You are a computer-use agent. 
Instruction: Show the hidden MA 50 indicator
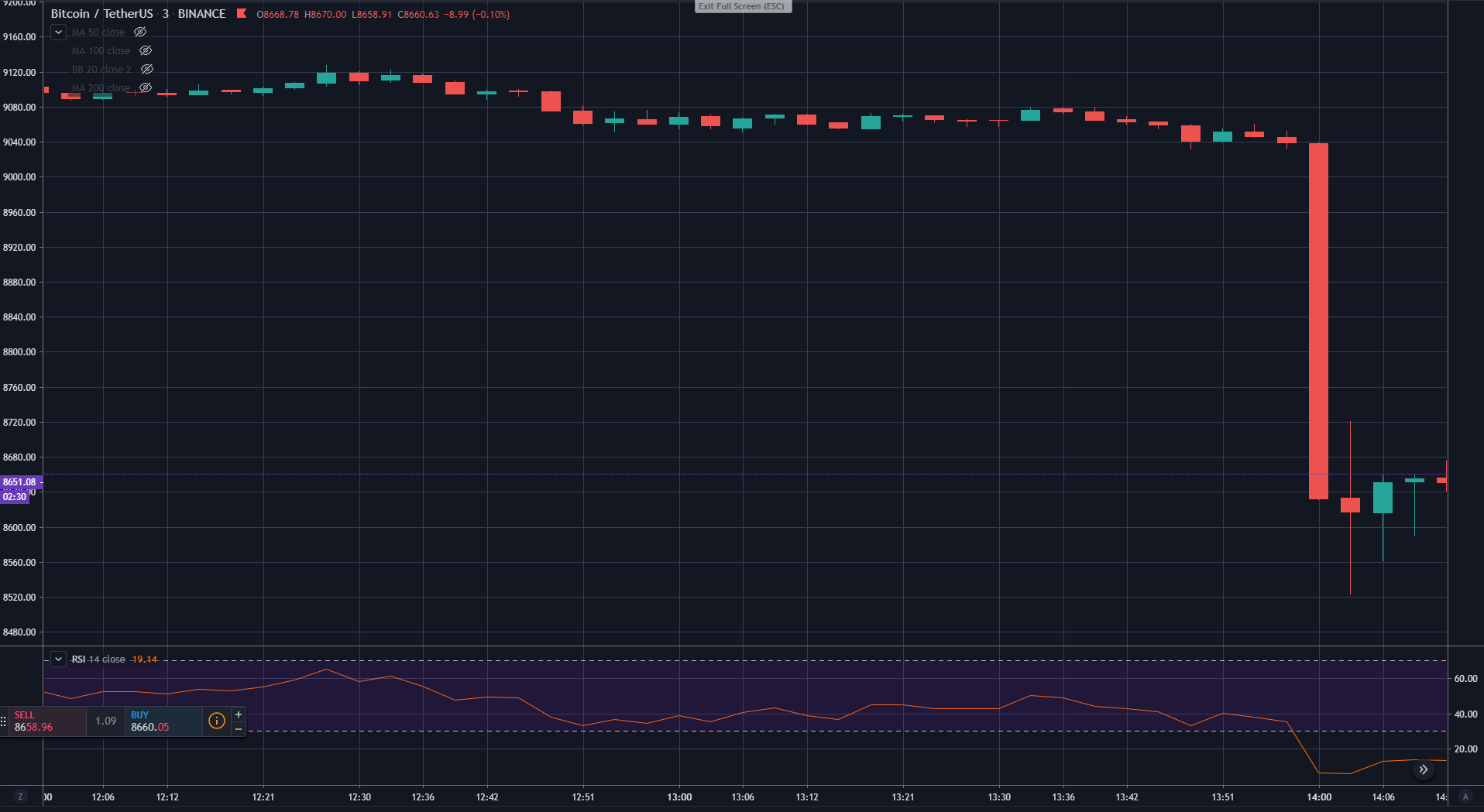pyautogui.click(x=140, y=33)
